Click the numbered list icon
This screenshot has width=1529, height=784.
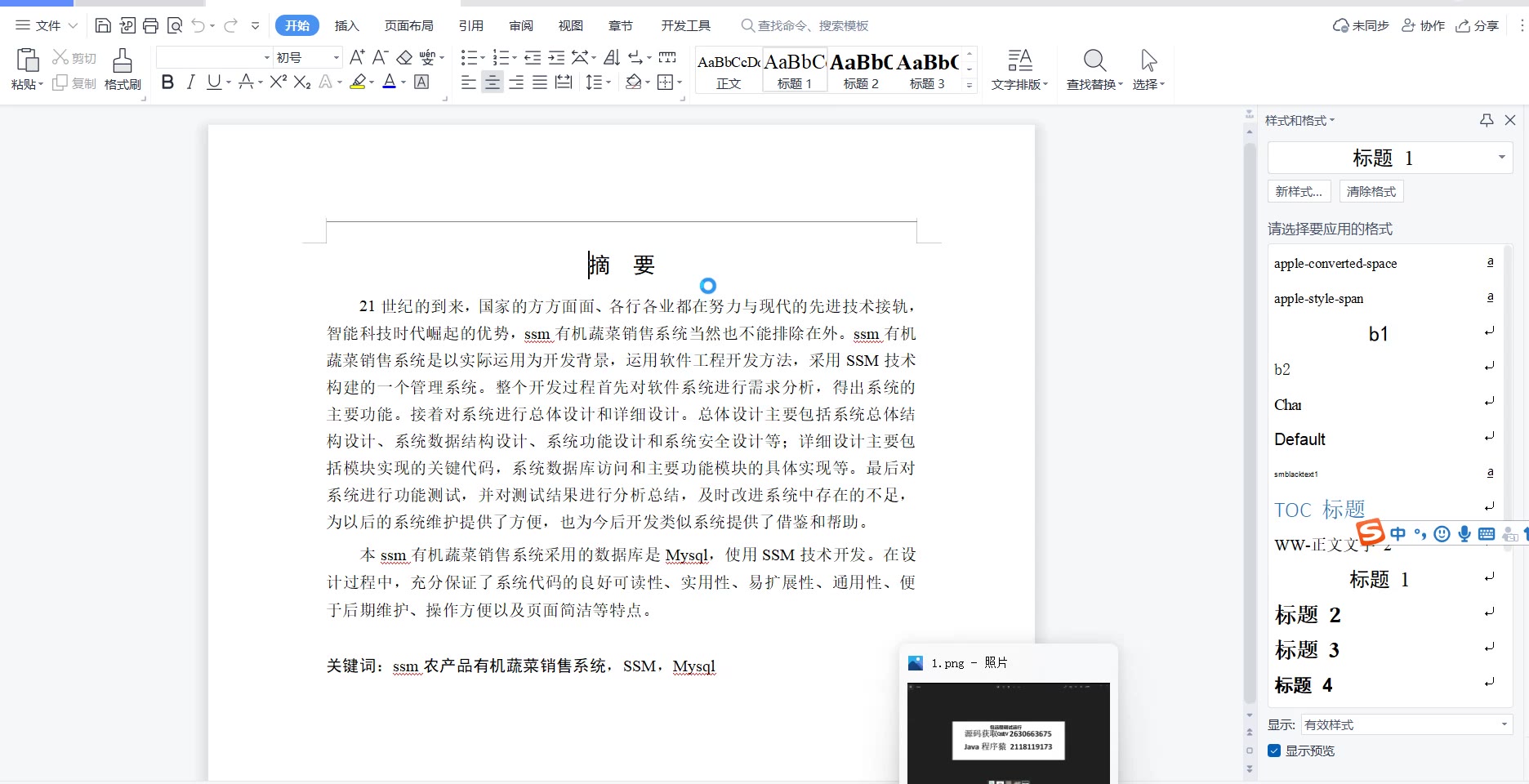[501, 57]
